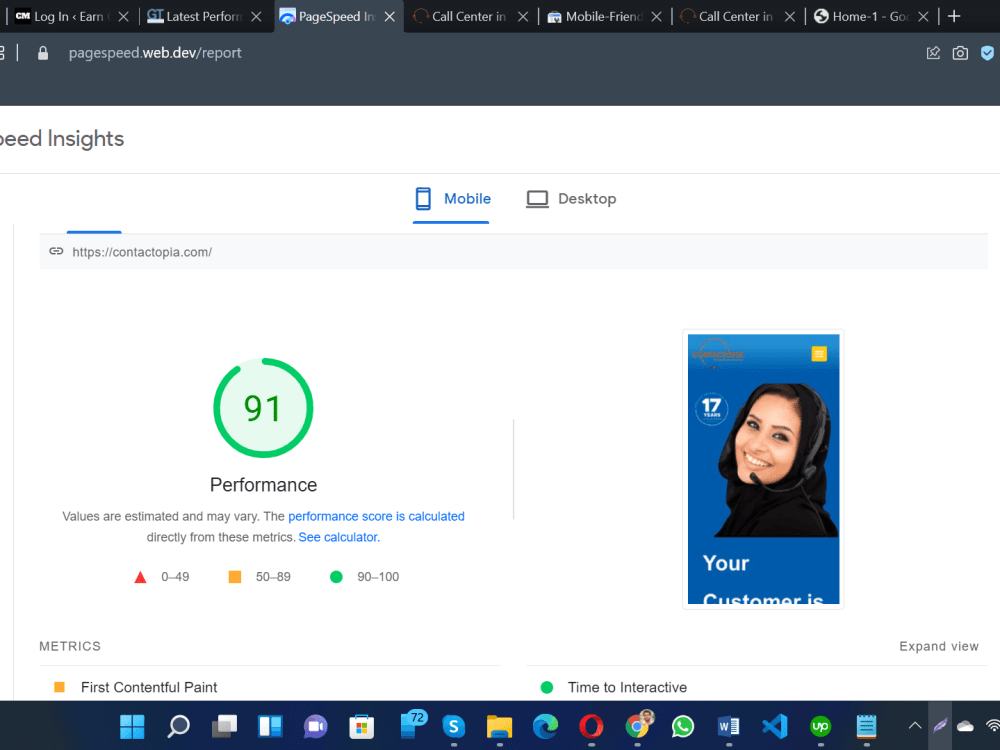The height and width of the screenshot is (750, 1000).
Task: Close the 'Home-1' browser tab
Action: (x=923, y=17)
